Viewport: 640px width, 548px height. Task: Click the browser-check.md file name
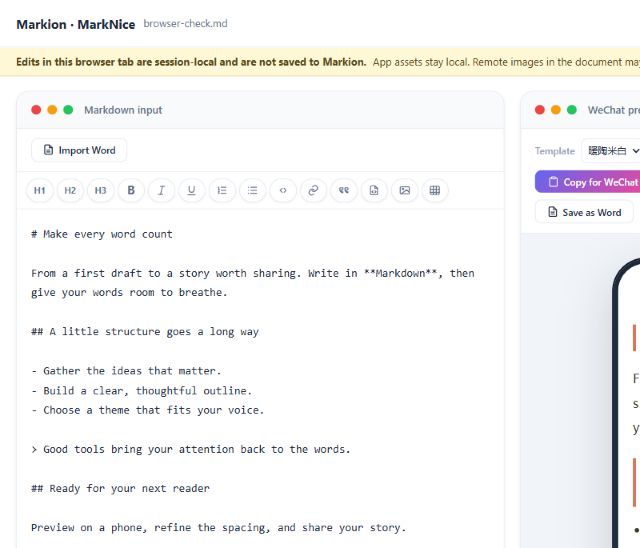point(185,24)
